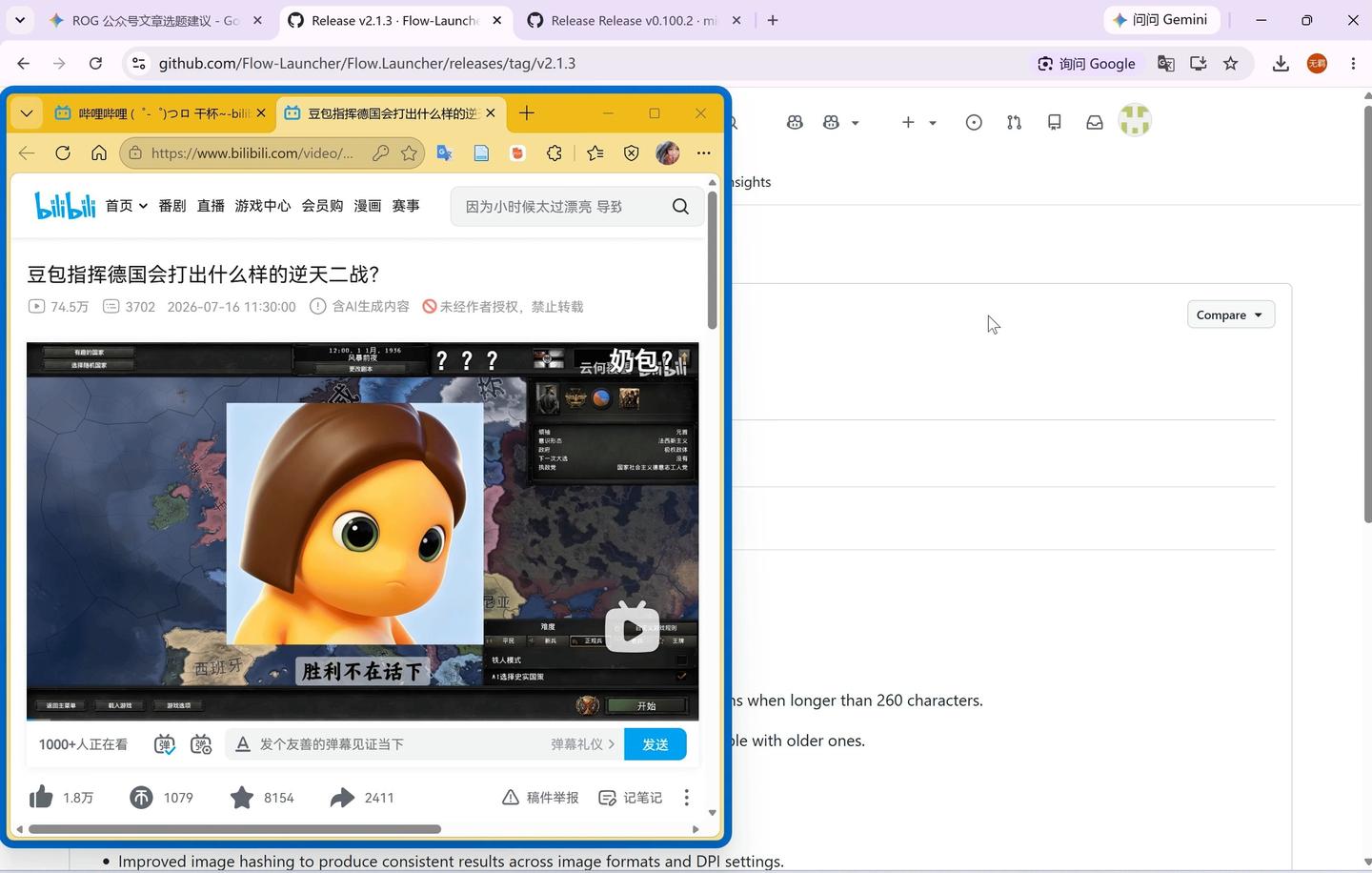Viewport: 1372px width, 873px height.
Task: Switch to Release v0.100.2 Chrome tab
Action: [x=635, y=20]
